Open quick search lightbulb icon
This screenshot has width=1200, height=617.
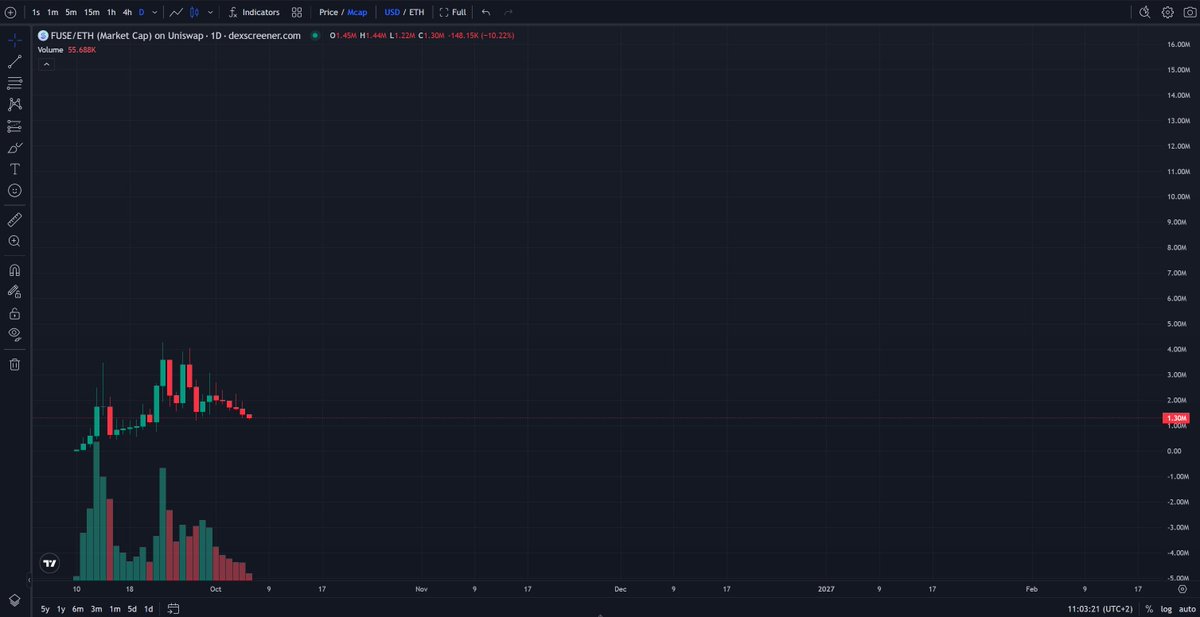pyautogui.click(x=1145, y=12)
